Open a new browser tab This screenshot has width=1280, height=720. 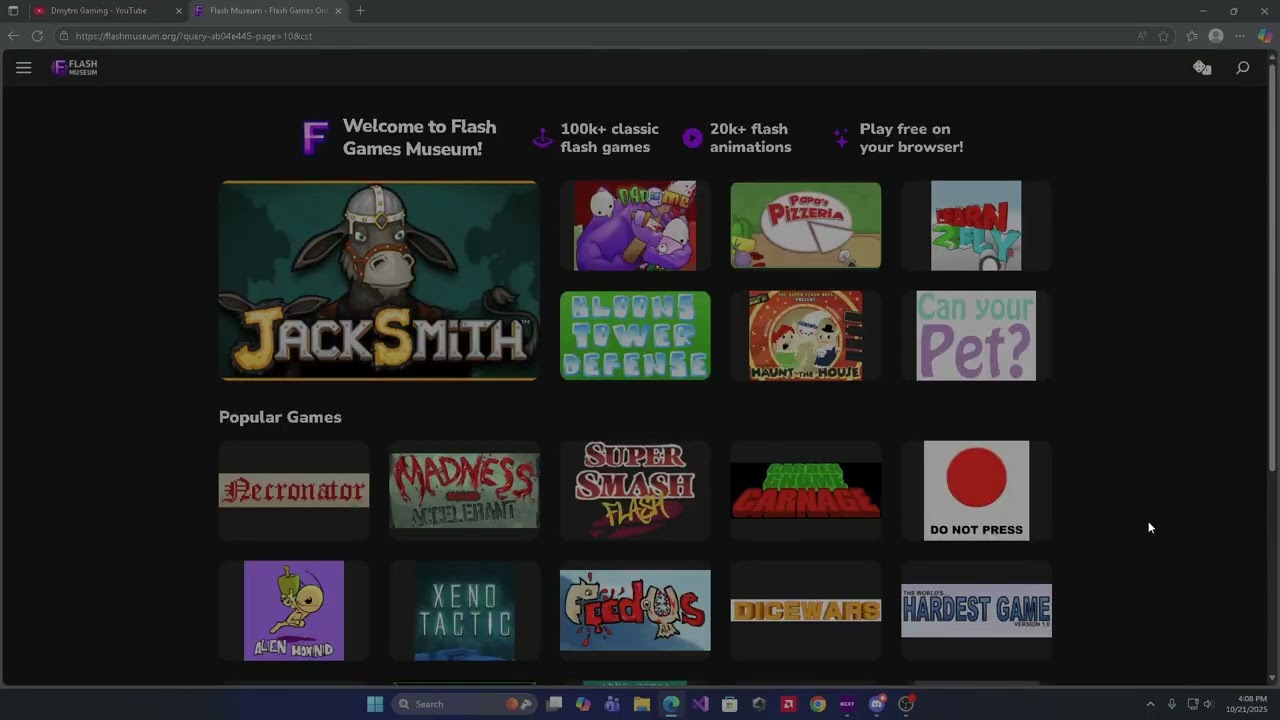(360, 11)
